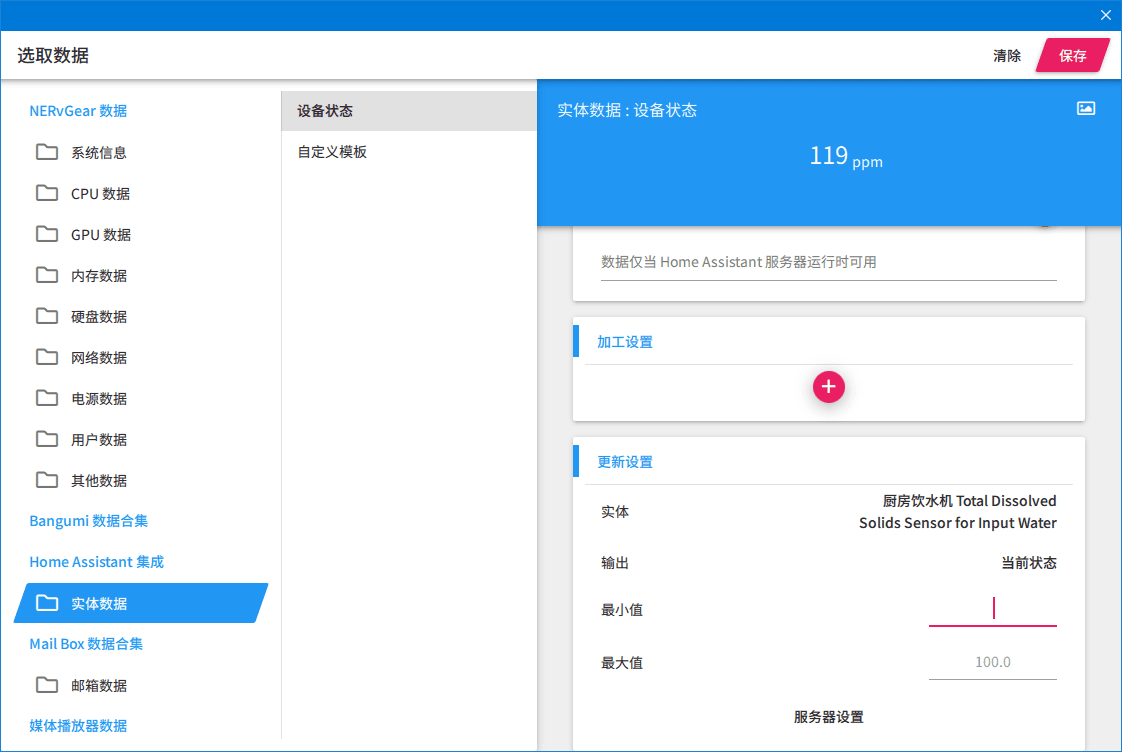Expand the Bangumi 数据合集 section
This screenshot has height=752, width=1122.
[x=89, y=521]
